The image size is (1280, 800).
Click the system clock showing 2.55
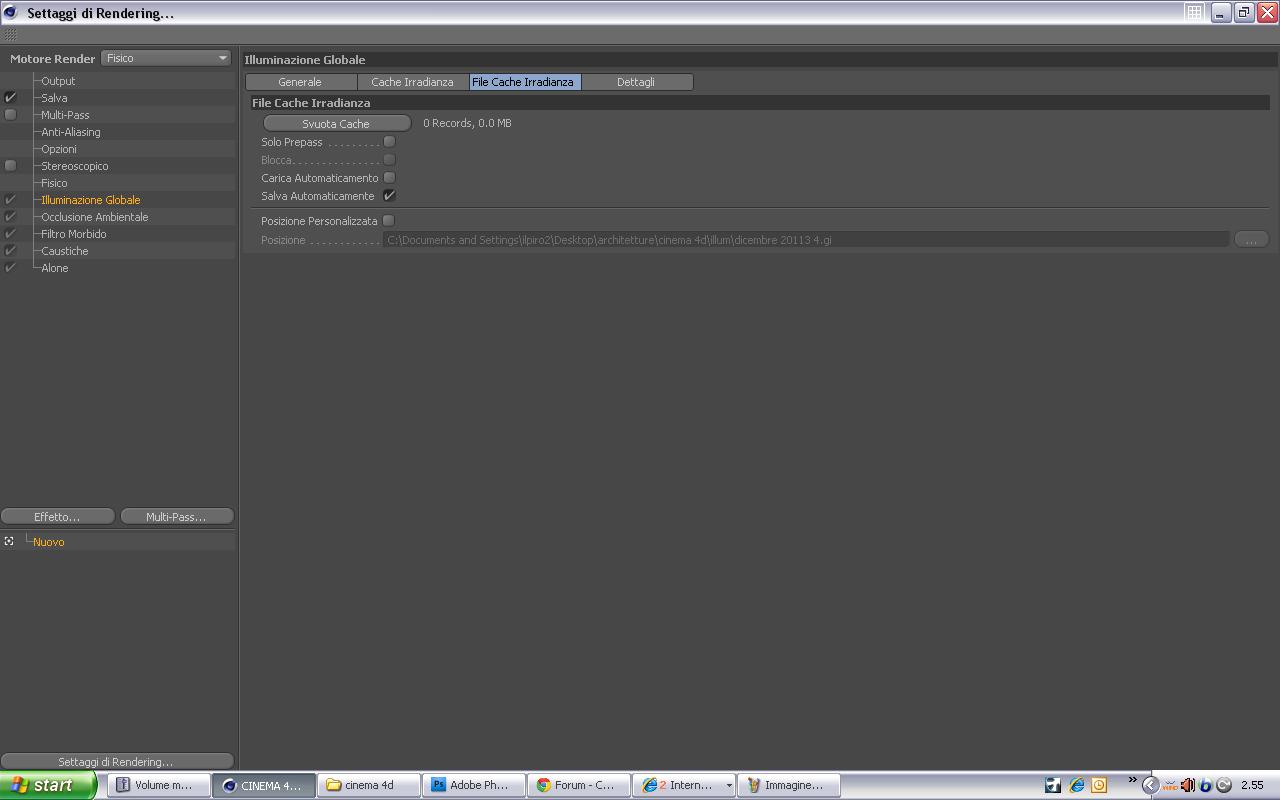[x=1252, y=785]
